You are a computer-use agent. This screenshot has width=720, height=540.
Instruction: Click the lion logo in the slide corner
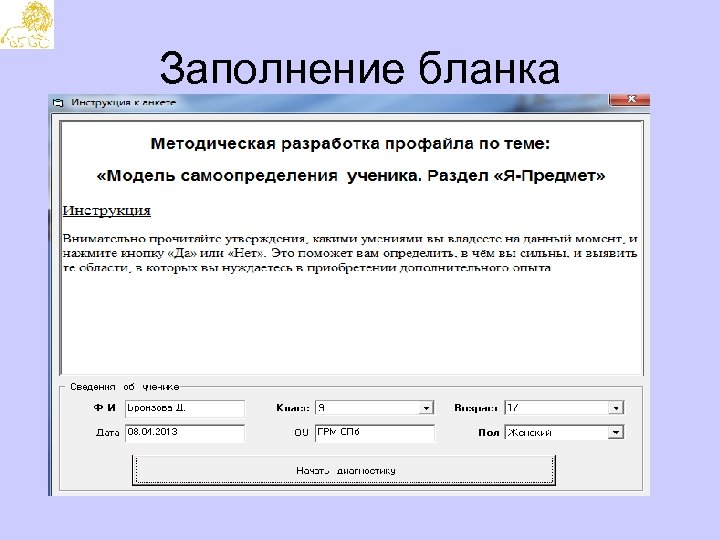27,24
